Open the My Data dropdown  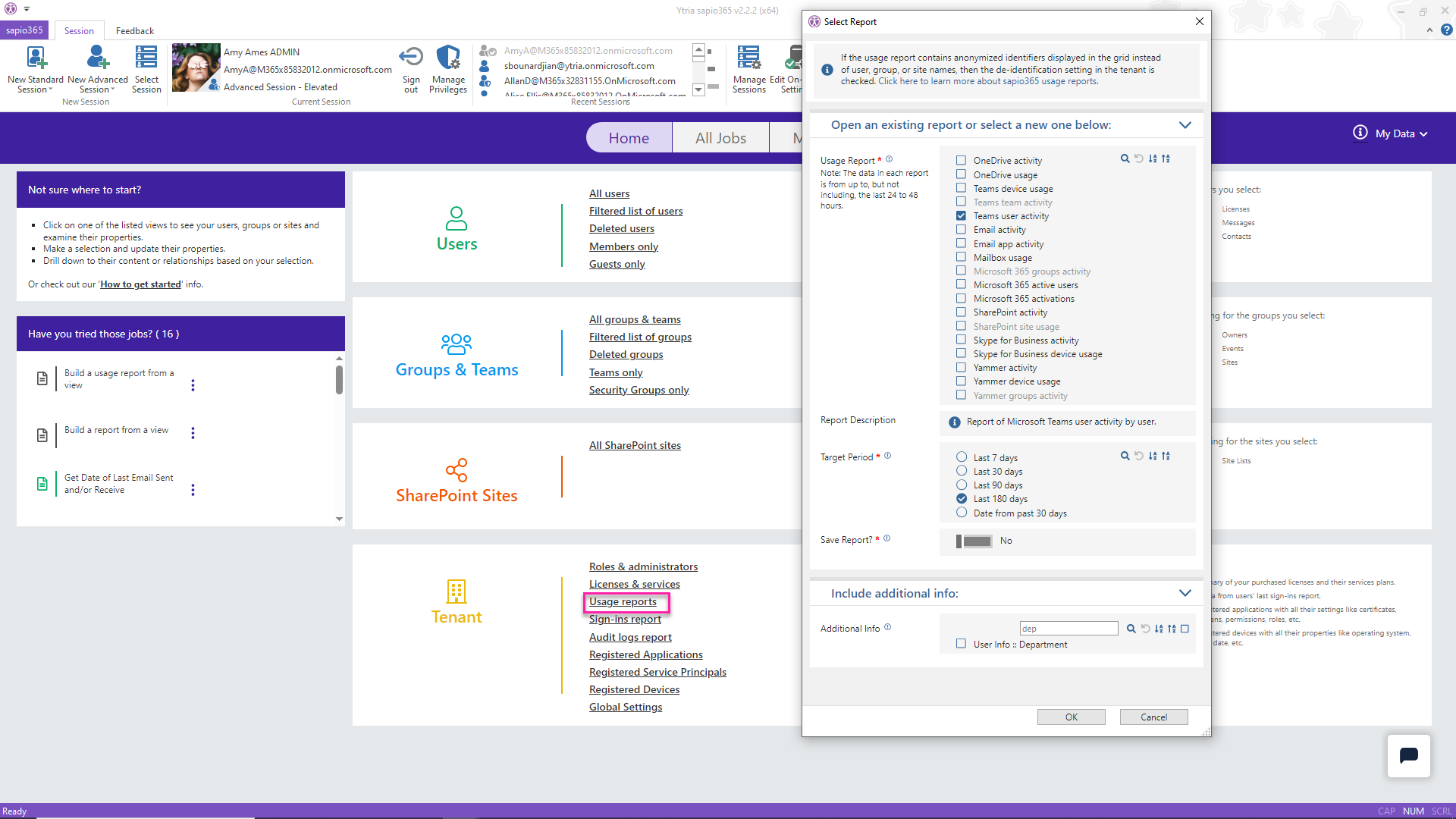(1401, 133)
